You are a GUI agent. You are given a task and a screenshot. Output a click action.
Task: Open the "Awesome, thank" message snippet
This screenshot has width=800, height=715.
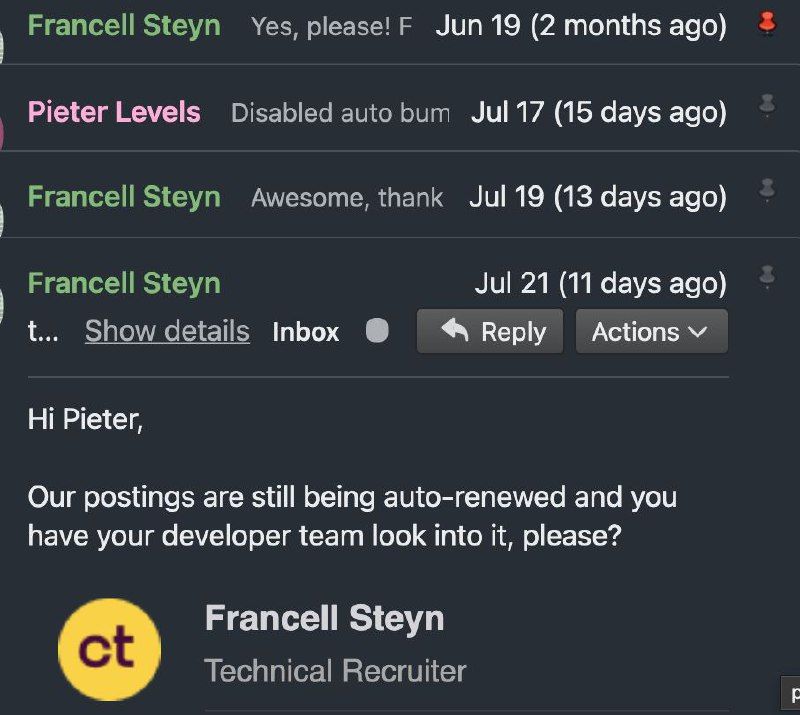tap(347, 198)
